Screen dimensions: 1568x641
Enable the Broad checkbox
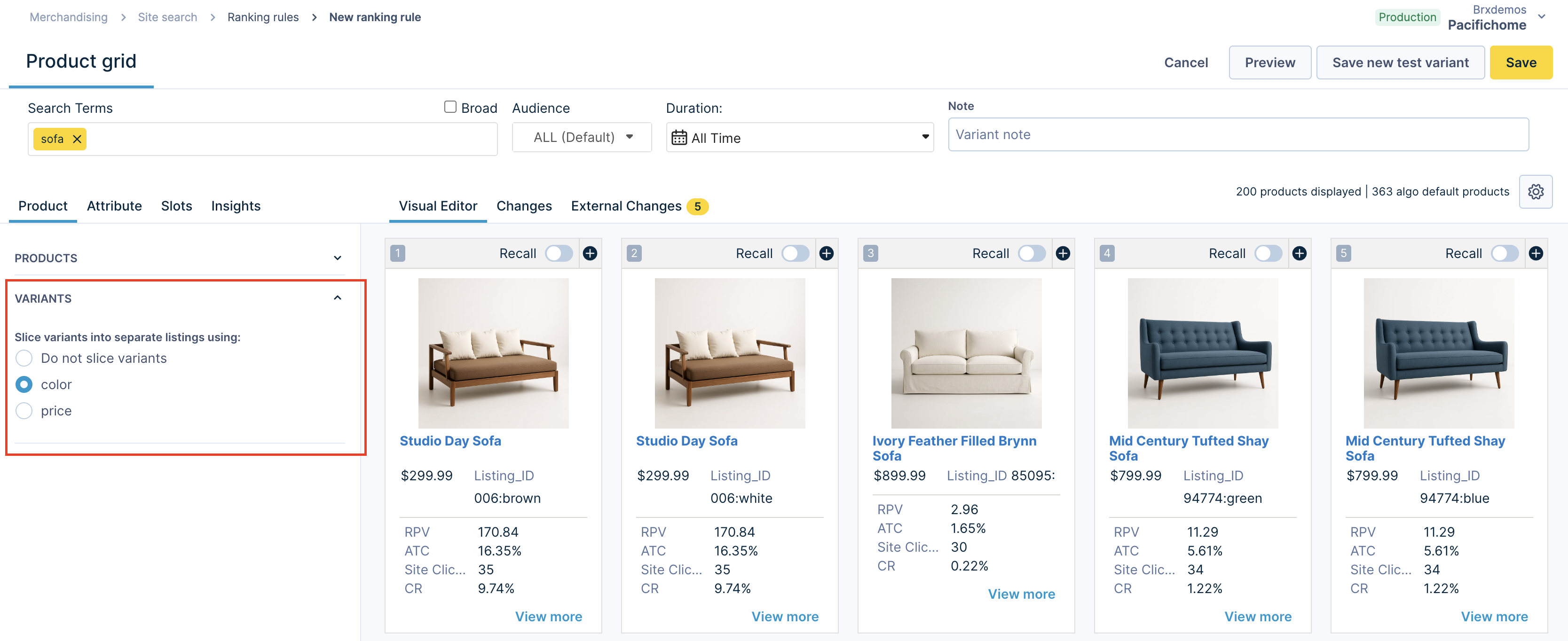click(x=450, y=107)
